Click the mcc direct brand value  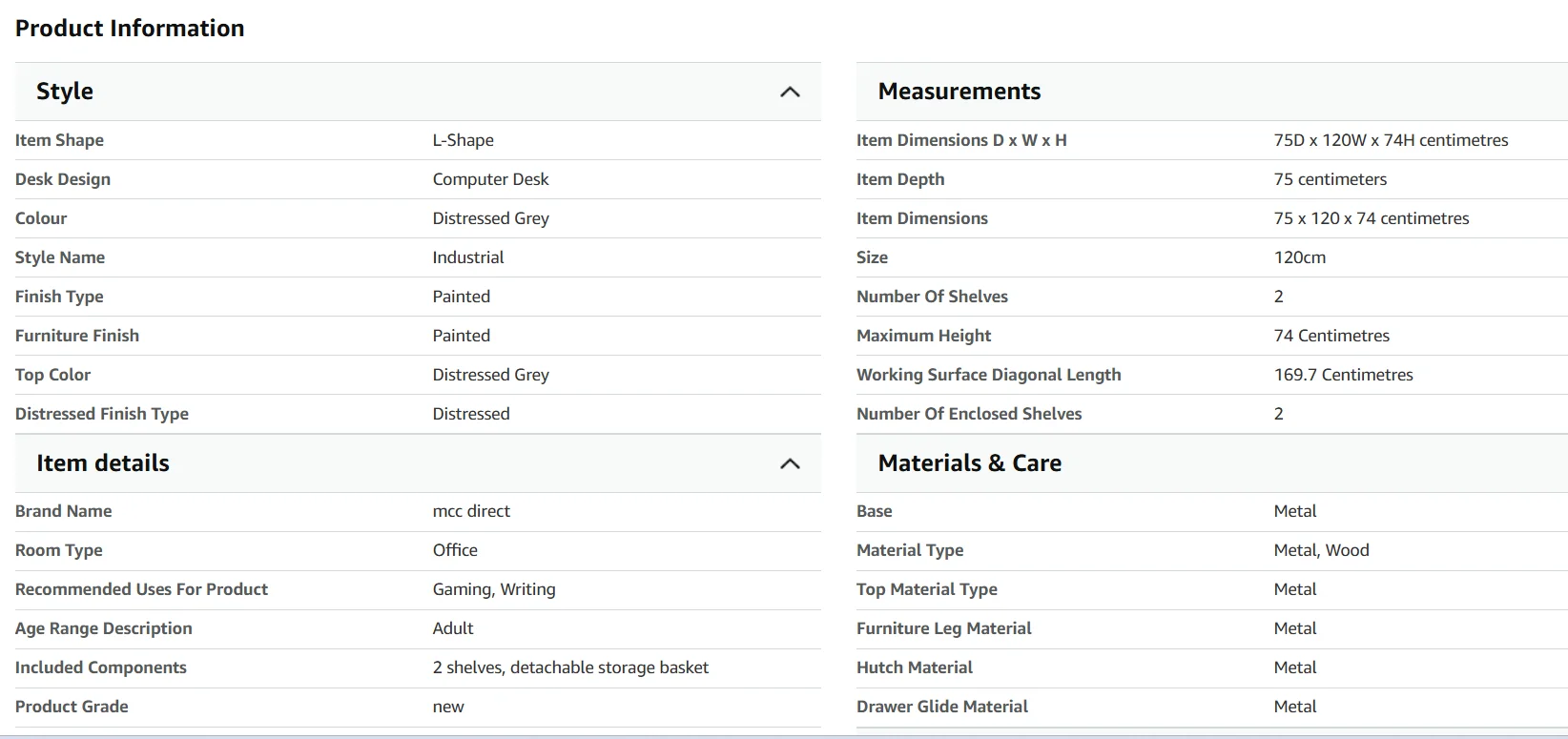[471, 511]
